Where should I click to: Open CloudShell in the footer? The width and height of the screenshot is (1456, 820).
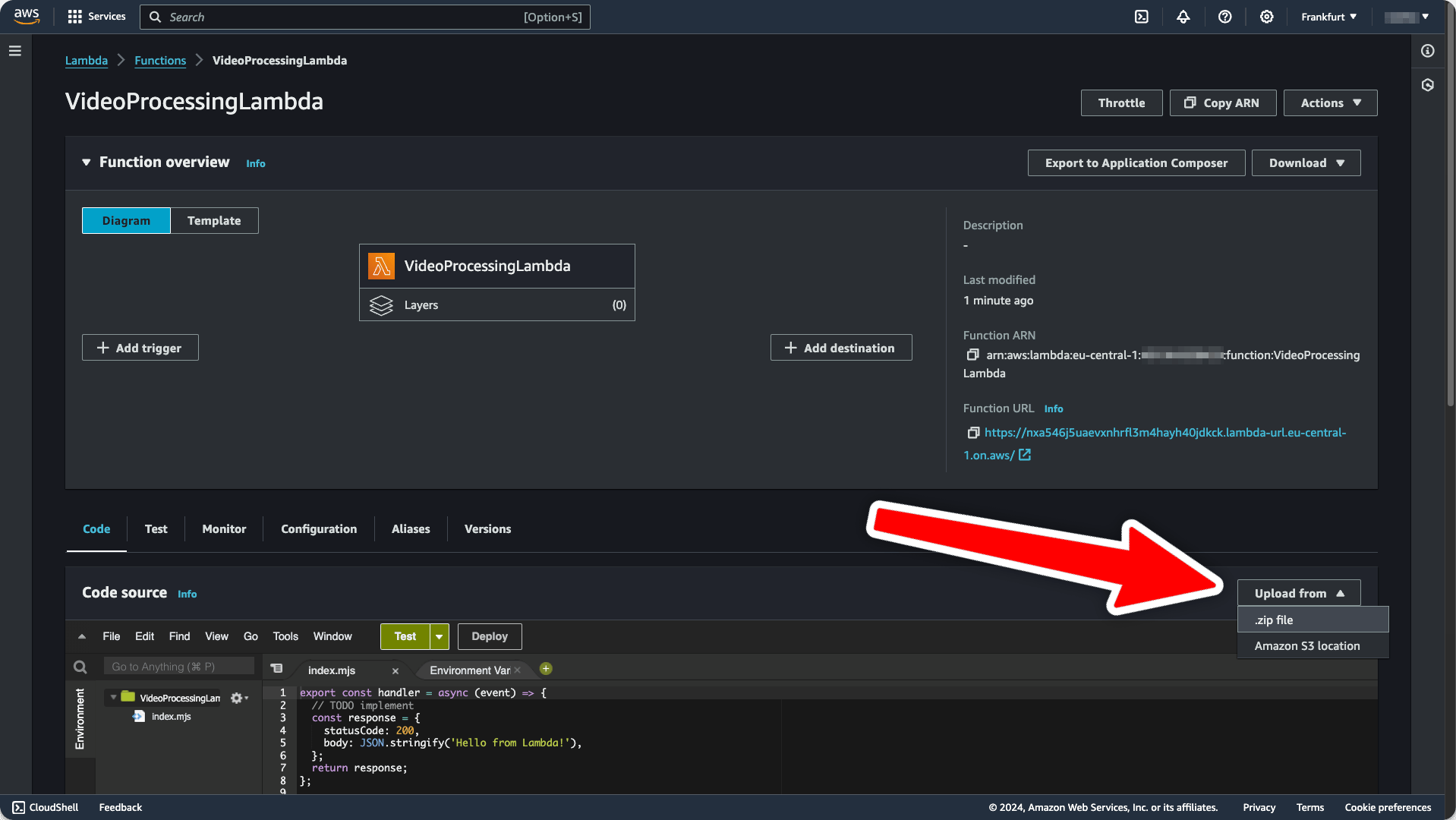coord(46,807)
